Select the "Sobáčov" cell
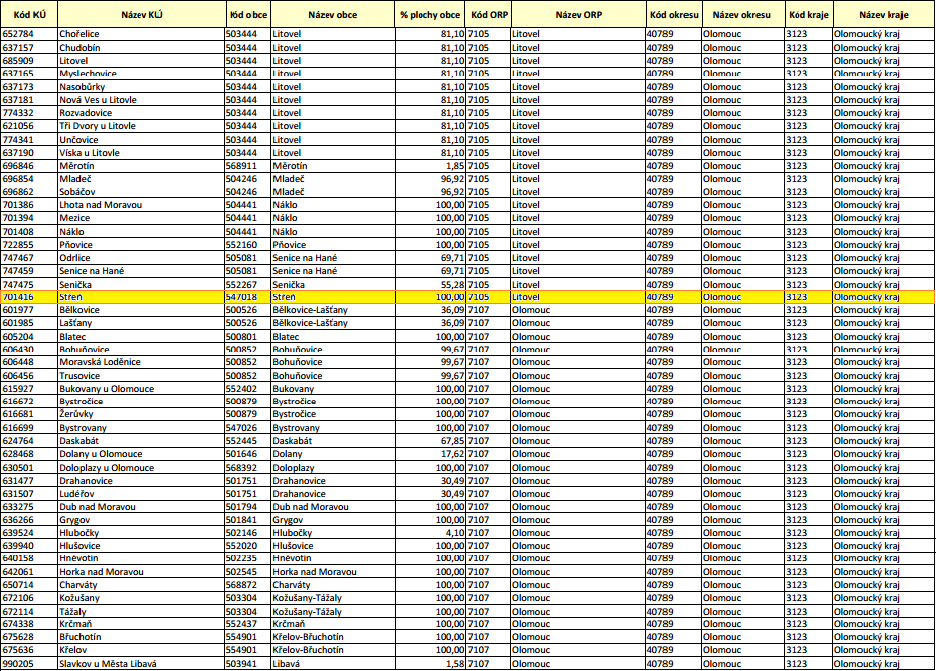The height and width of the screenshot is (671, 936). (x=141, y=192)
